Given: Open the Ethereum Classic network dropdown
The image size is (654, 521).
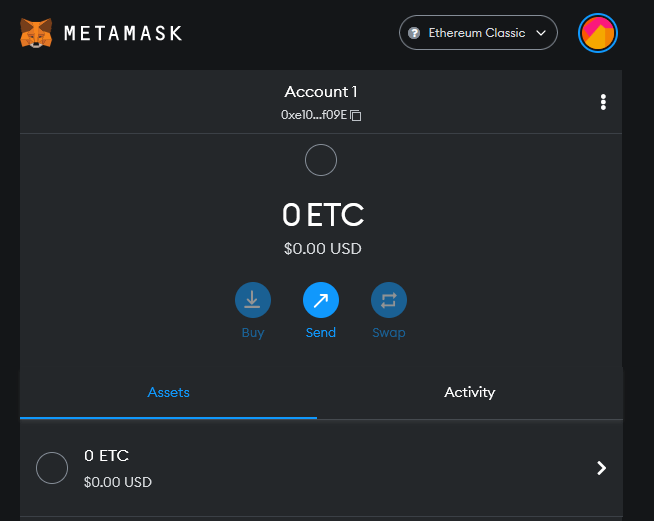Looking at the screenshot, I should (x=478, y=33).
